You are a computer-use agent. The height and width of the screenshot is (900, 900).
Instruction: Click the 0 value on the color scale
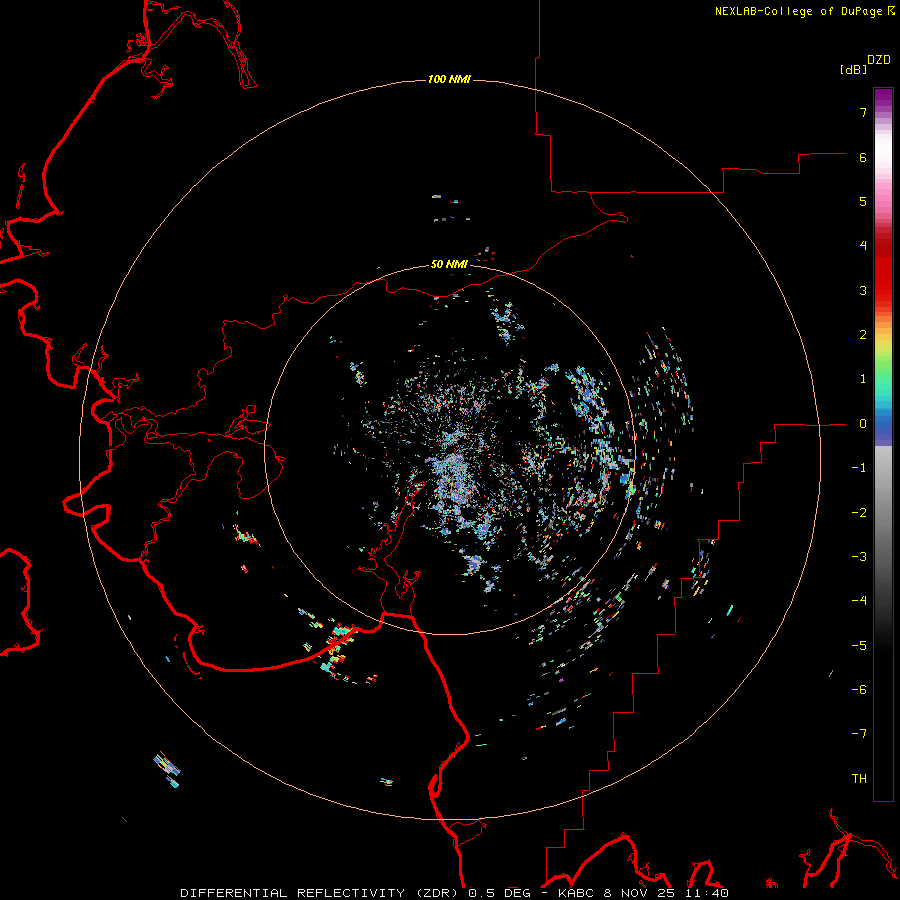click(863, 424)
